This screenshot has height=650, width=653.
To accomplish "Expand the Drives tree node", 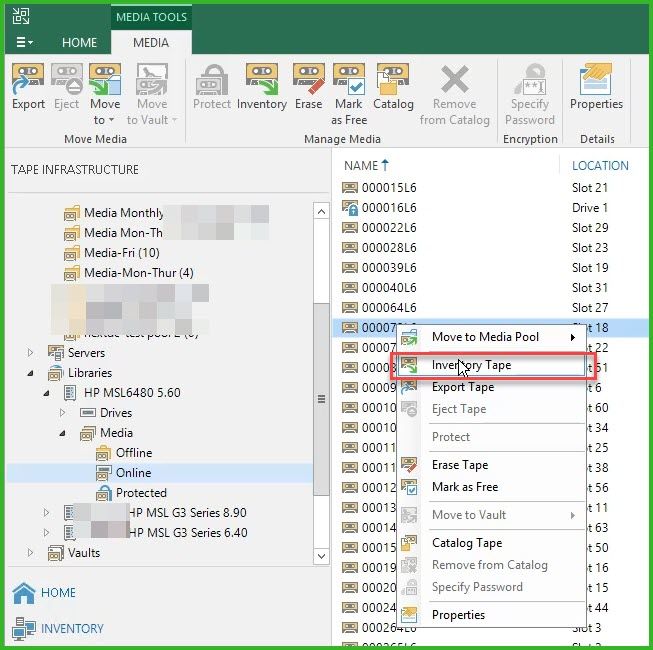I will pos(63,413).
